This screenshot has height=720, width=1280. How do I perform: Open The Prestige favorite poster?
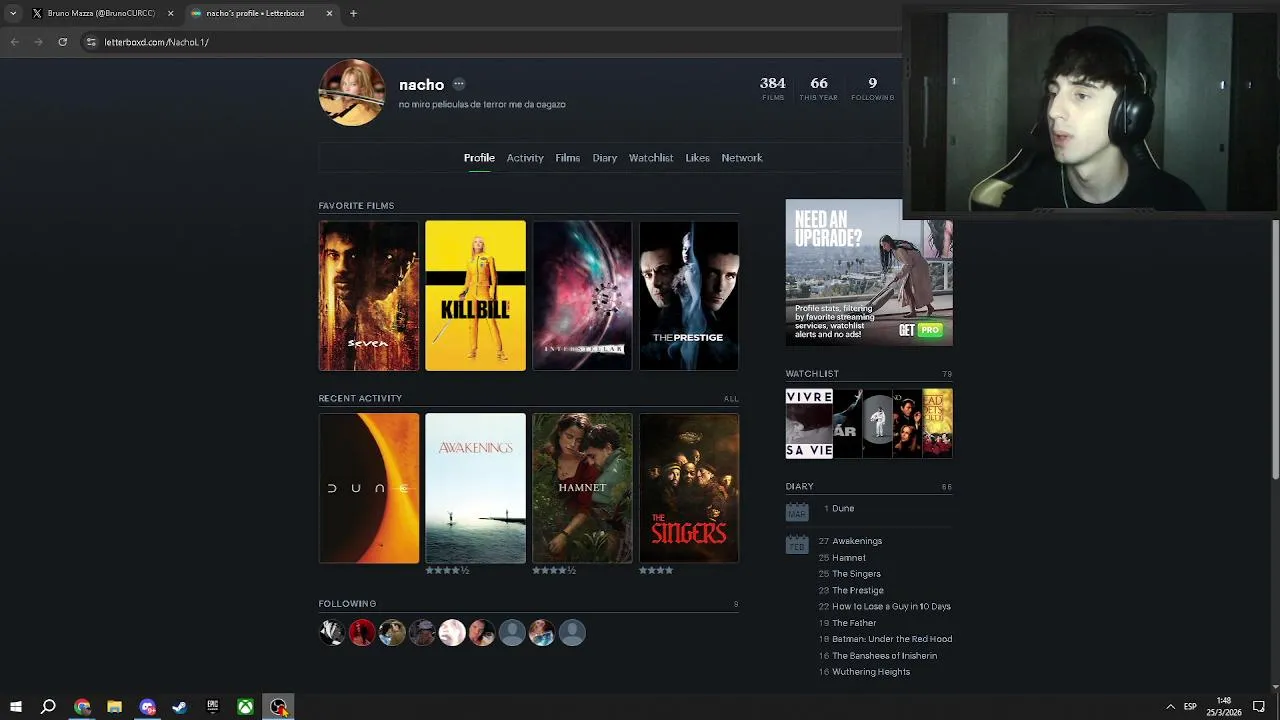tap(689, 296)
